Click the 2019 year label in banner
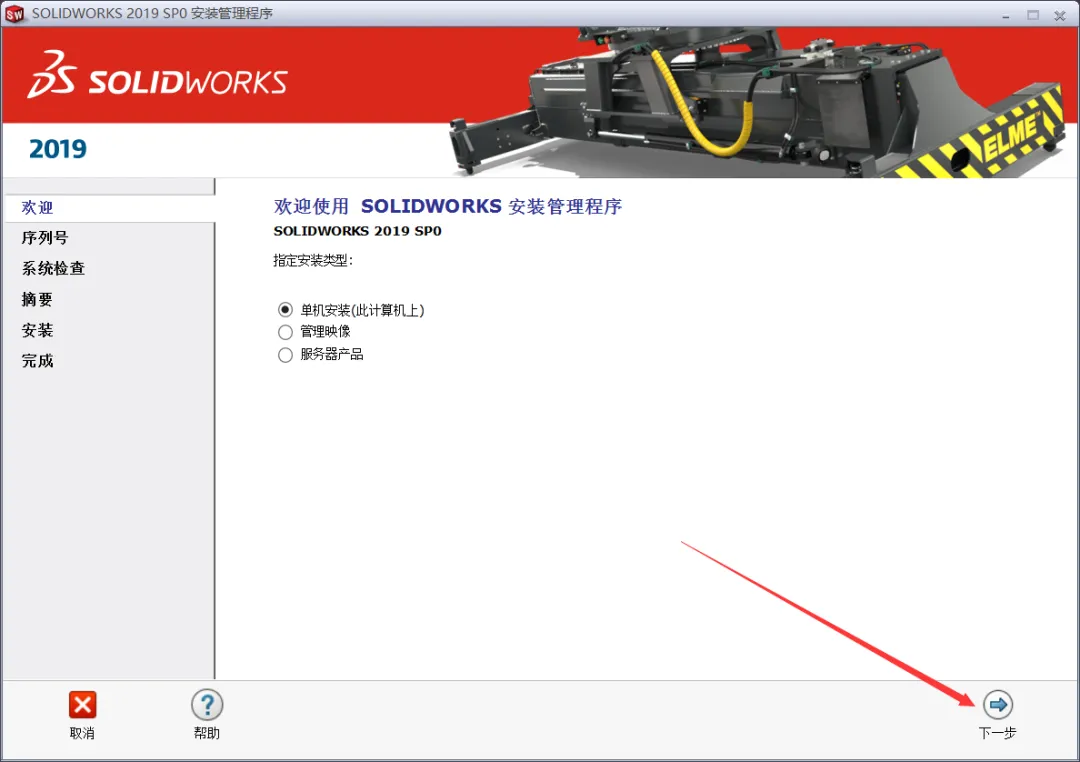The image size is (1080, 762). (58, 149)
